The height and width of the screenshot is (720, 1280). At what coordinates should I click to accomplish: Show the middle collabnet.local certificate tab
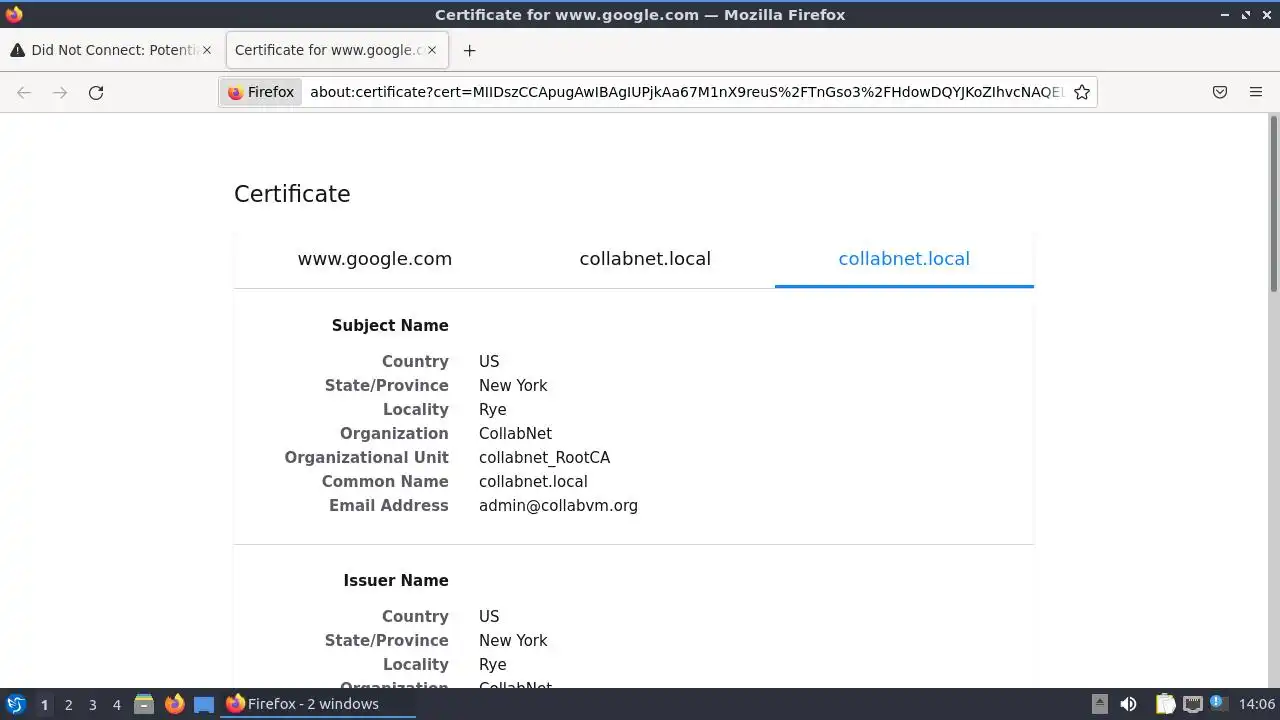[x=645, y=258]
